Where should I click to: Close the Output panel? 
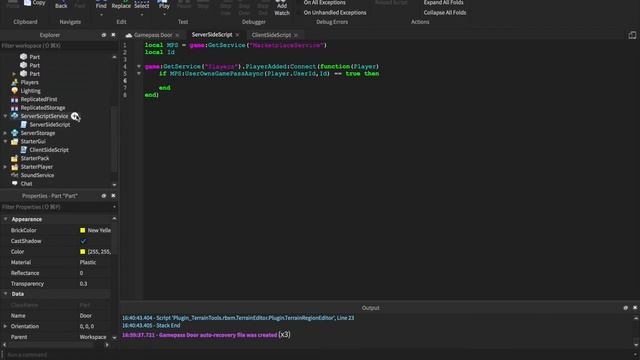(635, 308)
